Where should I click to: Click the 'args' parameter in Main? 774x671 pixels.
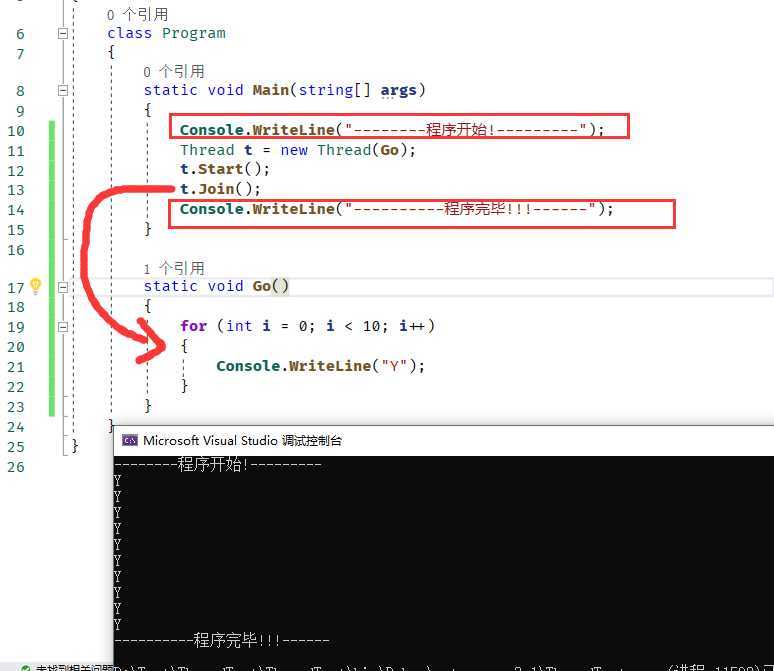pos(398,90)
